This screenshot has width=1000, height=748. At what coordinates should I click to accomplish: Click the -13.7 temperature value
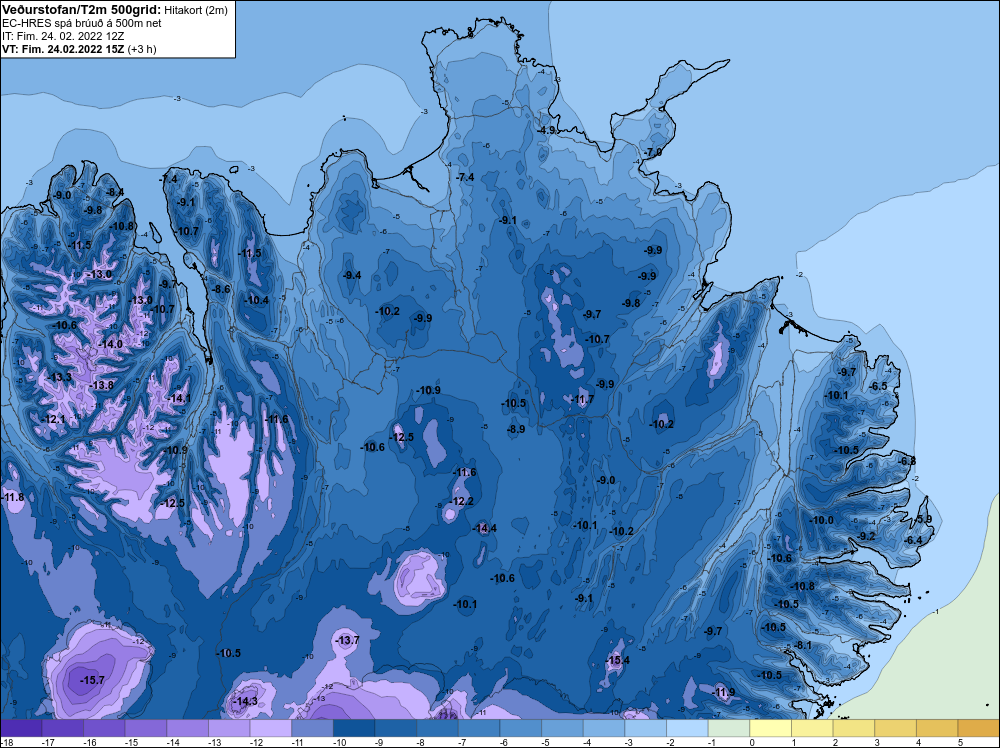pyautogui.click(x=348, y=640)
